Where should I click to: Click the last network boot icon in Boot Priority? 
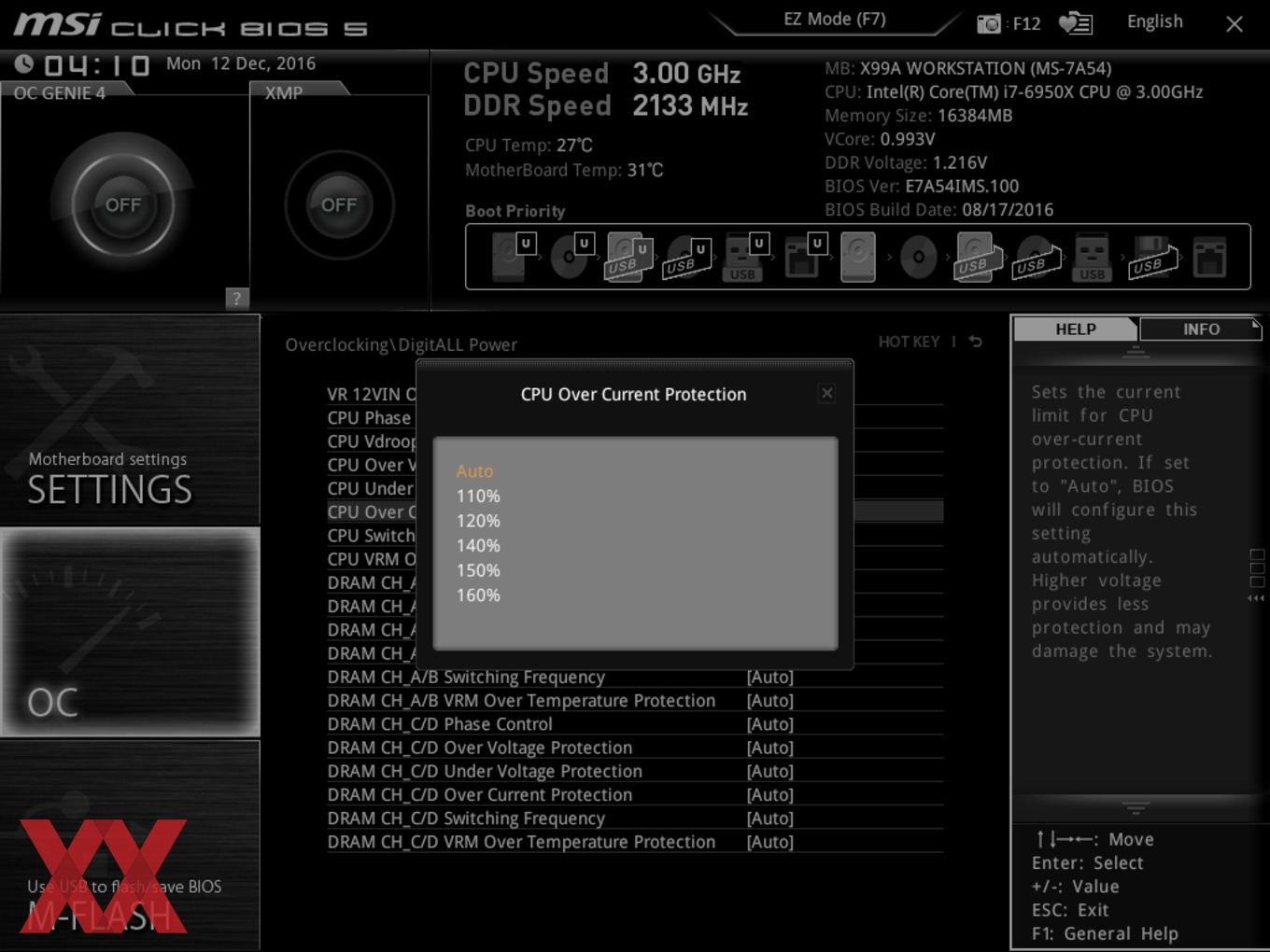pos(1209,258)
